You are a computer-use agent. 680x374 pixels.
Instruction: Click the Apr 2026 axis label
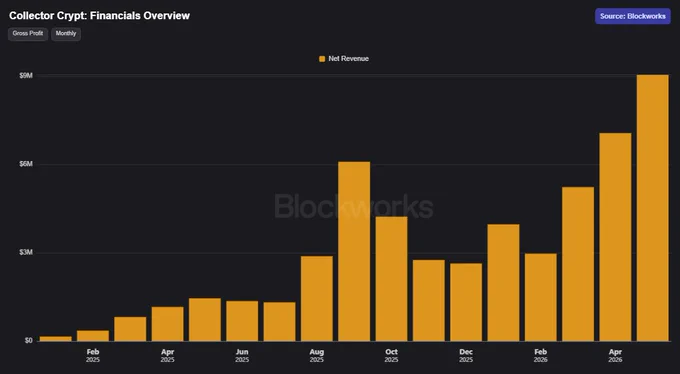[615, 355]
